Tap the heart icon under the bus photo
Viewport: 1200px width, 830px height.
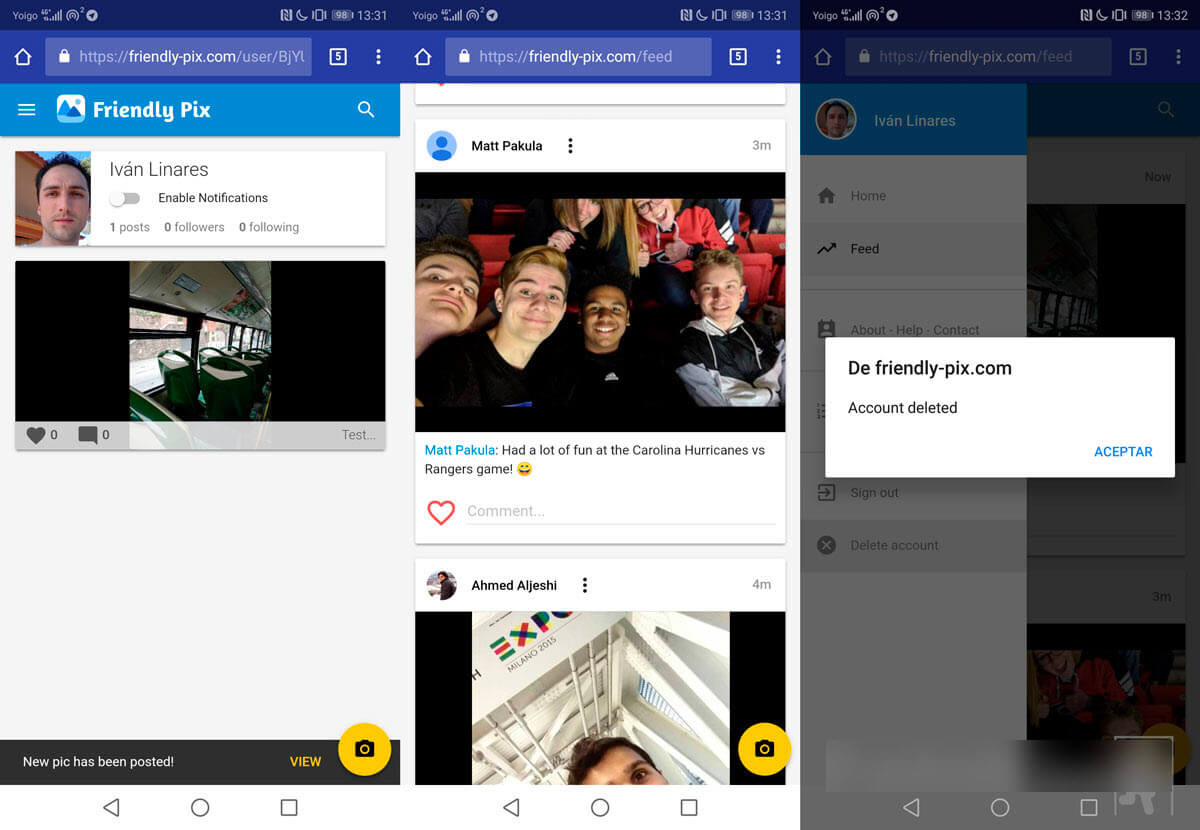coord(36,435)
